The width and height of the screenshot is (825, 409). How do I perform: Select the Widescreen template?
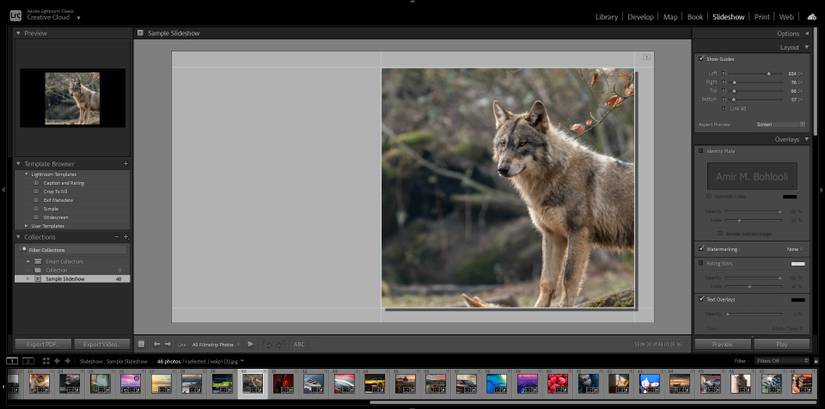[56, 217]
